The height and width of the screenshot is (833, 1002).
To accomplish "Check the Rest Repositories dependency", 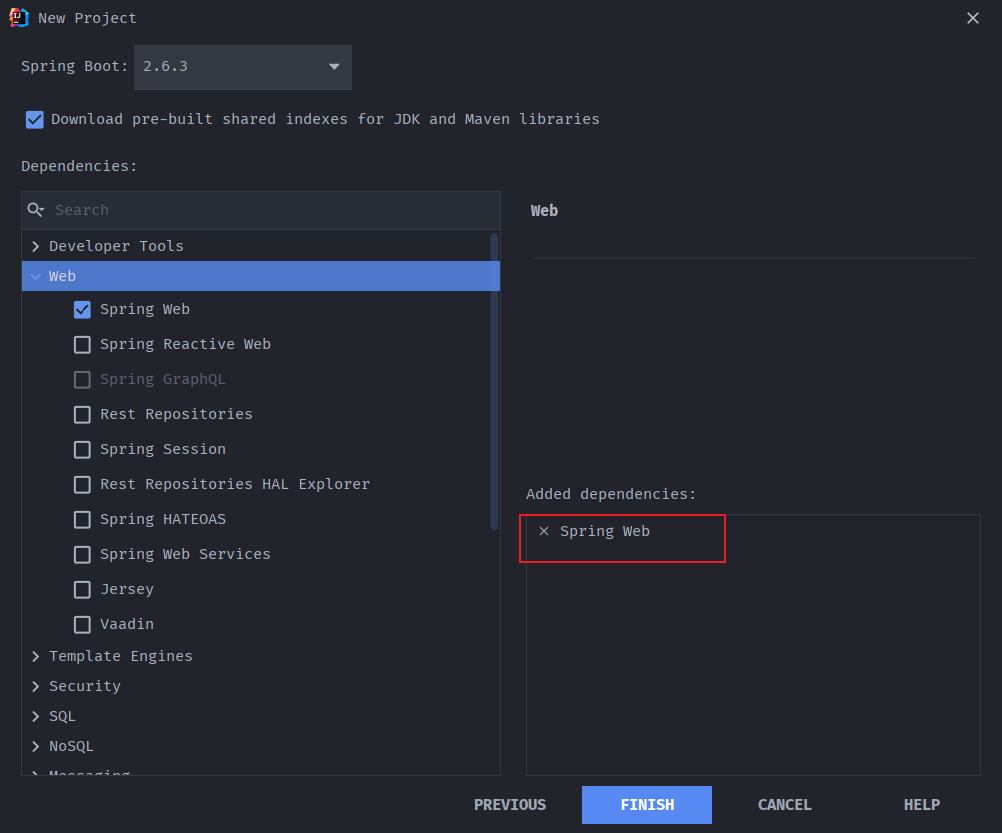I will (x=82, y=415).
